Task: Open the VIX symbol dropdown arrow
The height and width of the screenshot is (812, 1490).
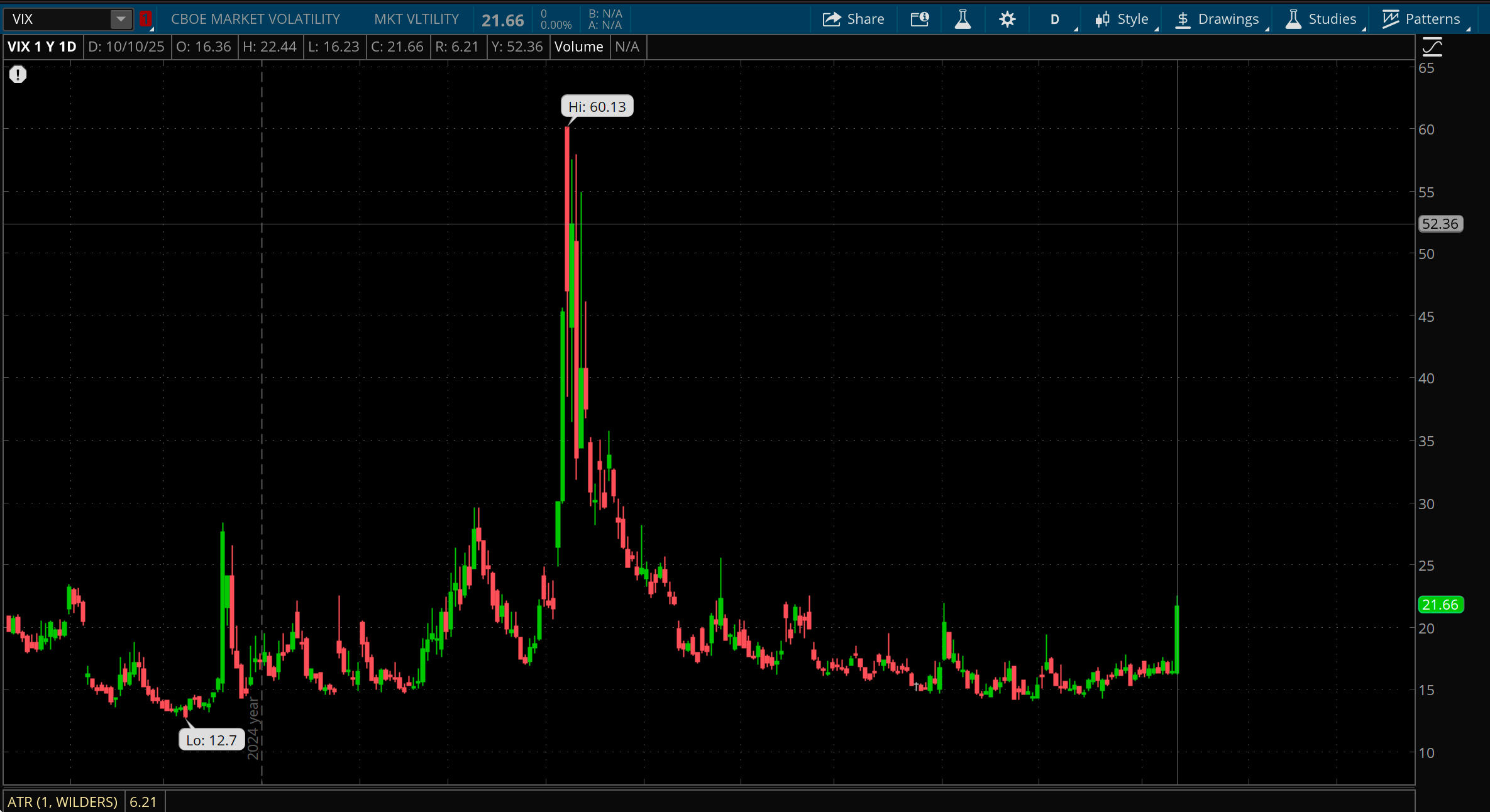Action: [121, 19]
